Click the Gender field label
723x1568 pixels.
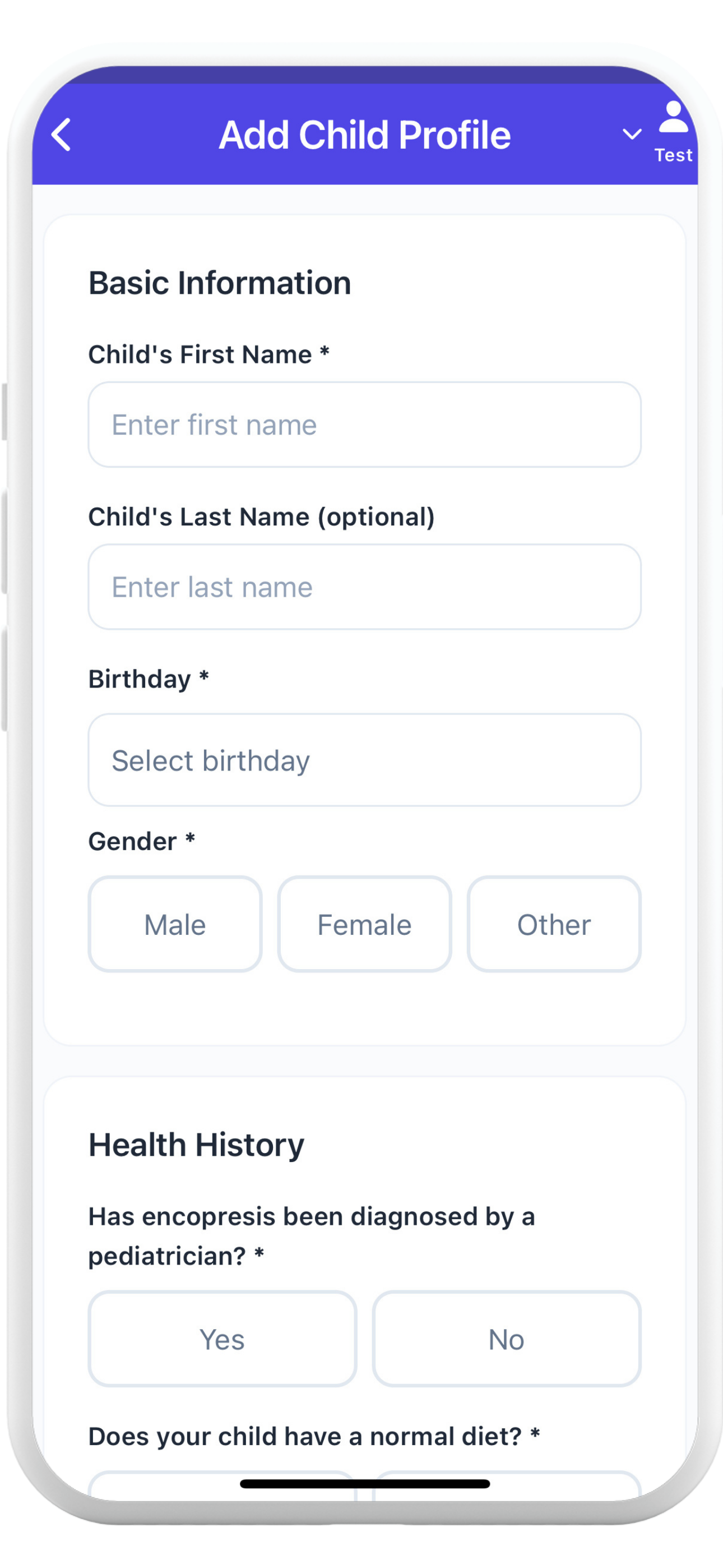[x=133, y=842]
